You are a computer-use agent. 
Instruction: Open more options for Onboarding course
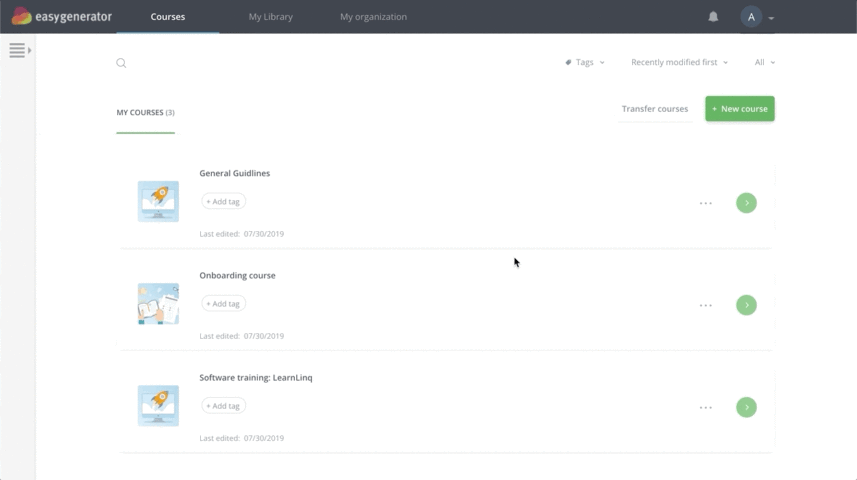(706, 306)
